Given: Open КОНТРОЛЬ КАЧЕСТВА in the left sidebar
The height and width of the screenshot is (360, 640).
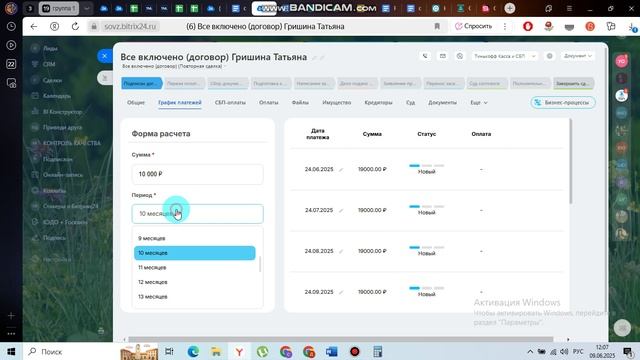Looking at the screenshot, I should [71, 143].
